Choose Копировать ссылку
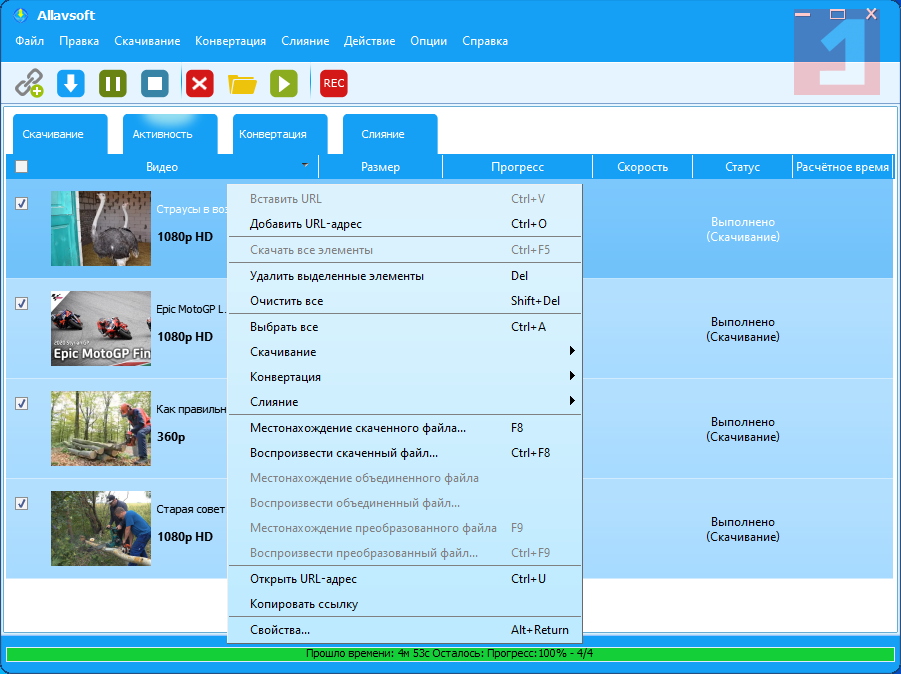The height and width of the screenshot is (674, 901). [x=405, y=604]
